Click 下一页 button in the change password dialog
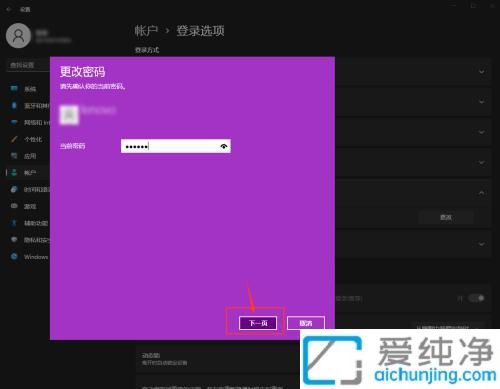500x389 pixels. 258,323
